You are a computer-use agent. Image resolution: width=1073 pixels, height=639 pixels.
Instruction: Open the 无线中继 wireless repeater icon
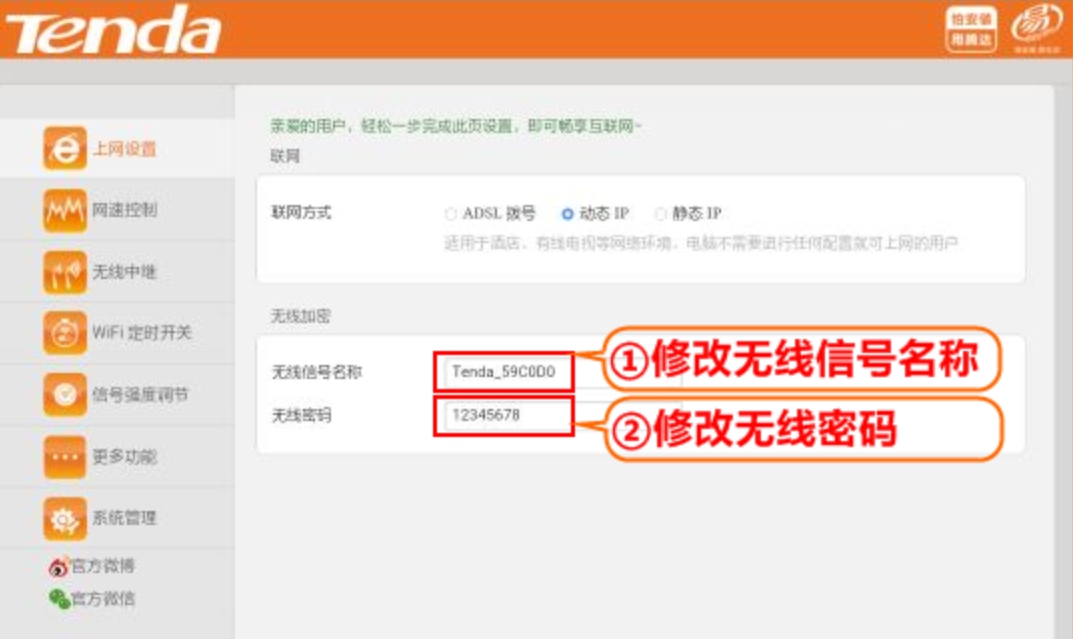click(65, 272)
